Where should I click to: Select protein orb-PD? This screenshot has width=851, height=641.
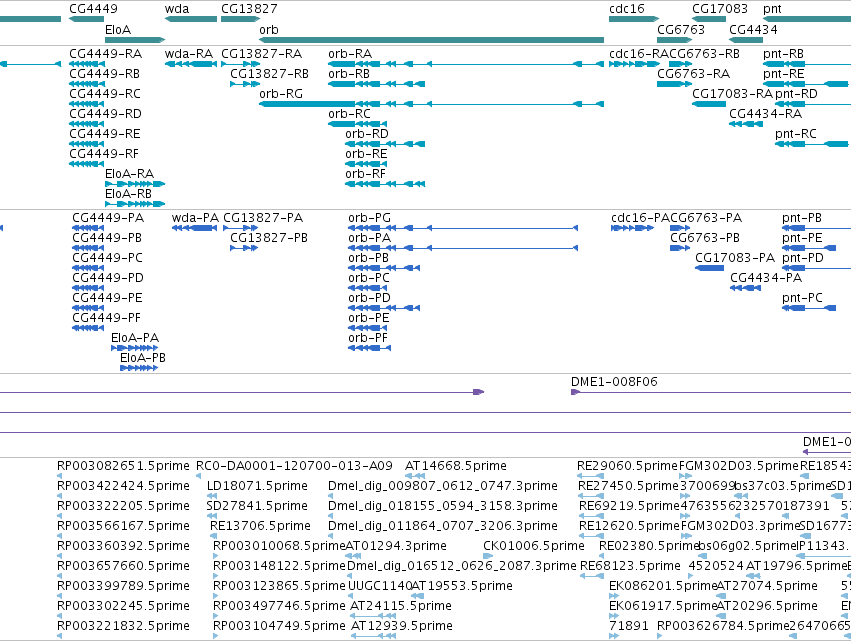tap(370, 298)
